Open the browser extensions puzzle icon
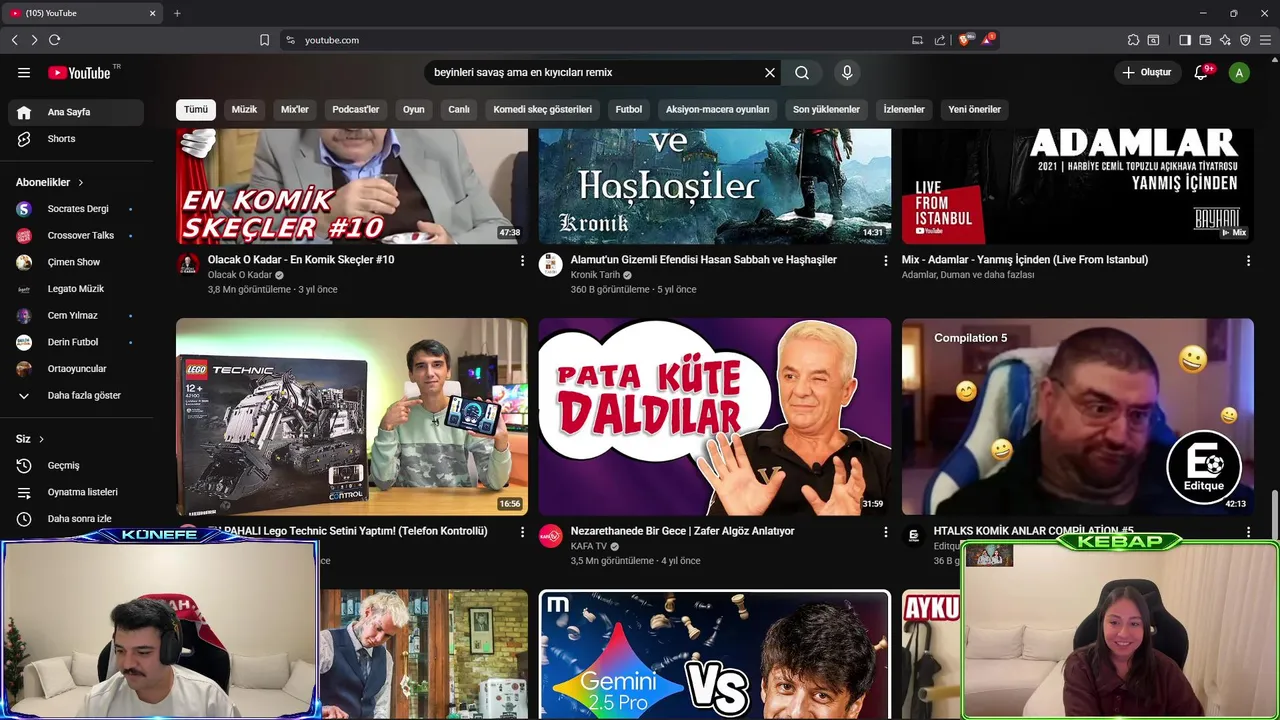Viewport: 1280px width, 720px height. tap(1133, 40)
